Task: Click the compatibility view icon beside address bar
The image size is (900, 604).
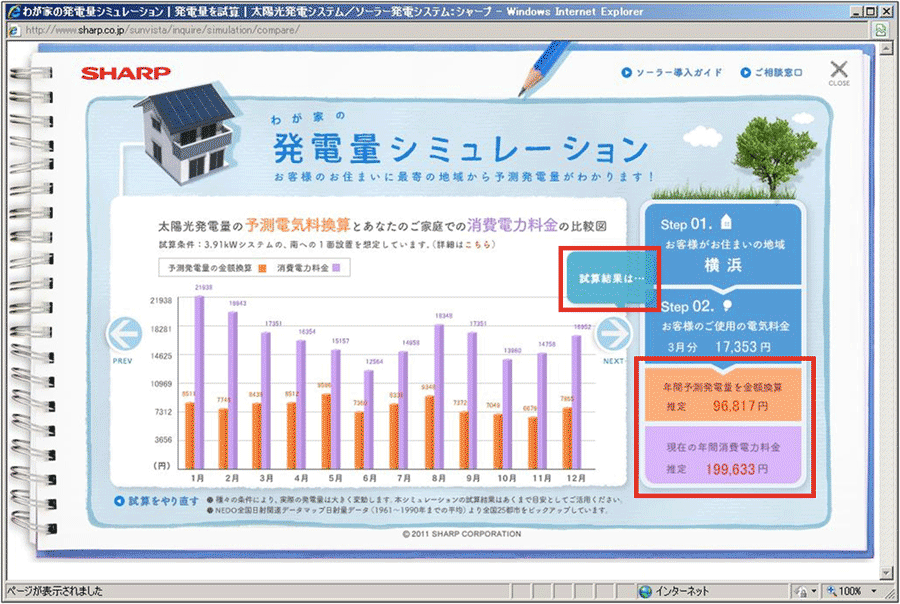Action: (879, 30)
